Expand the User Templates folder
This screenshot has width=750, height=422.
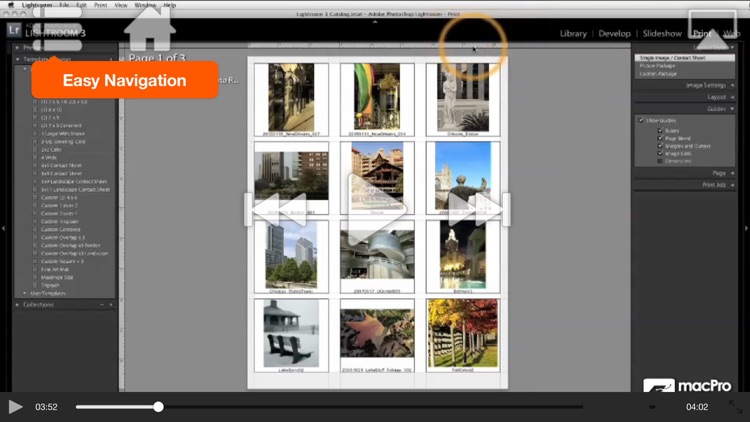click(25, 293)
